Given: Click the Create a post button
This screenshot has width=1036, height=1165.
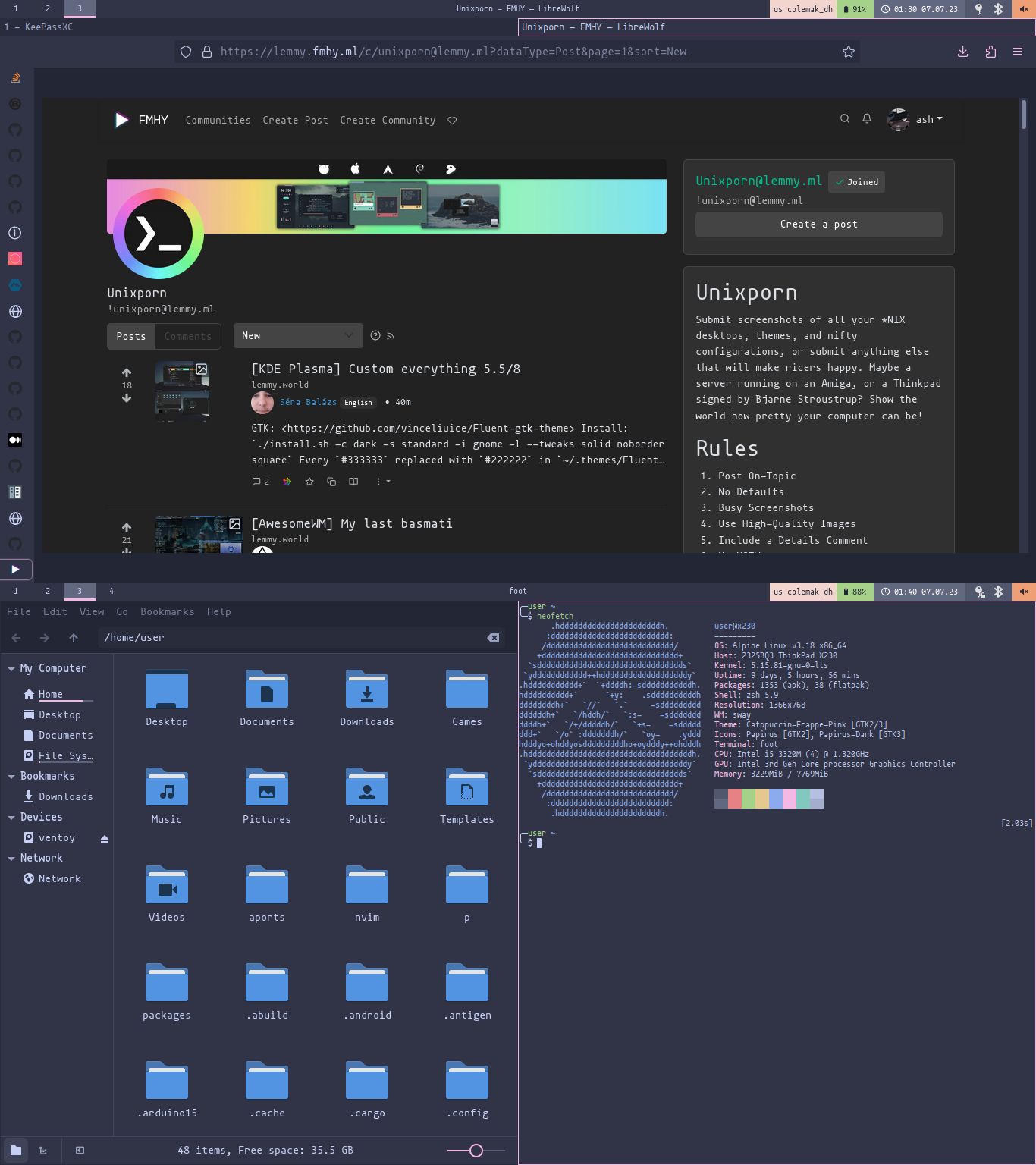Looking at the screenshot, I should 819,225.
